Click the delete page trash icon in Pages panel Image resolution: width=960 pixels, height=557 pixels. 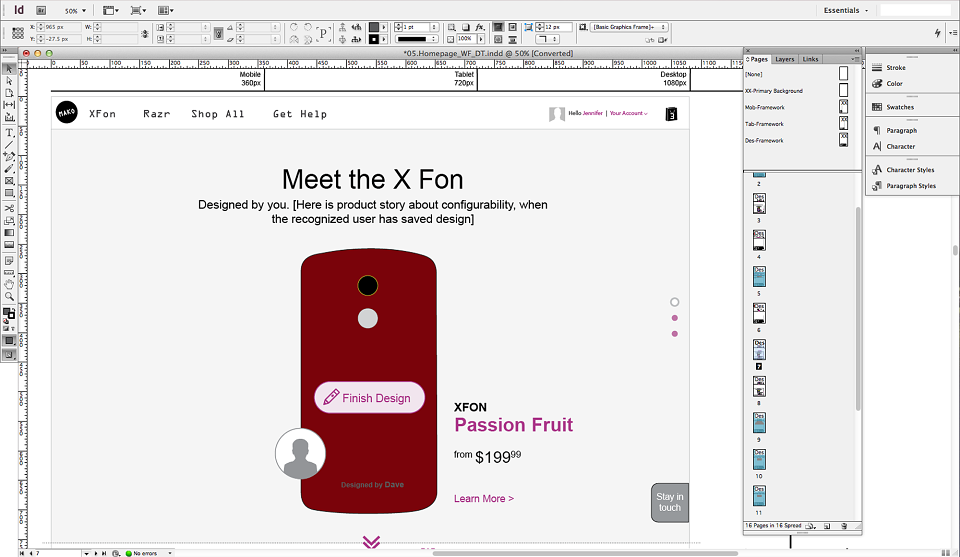point(844,526)
